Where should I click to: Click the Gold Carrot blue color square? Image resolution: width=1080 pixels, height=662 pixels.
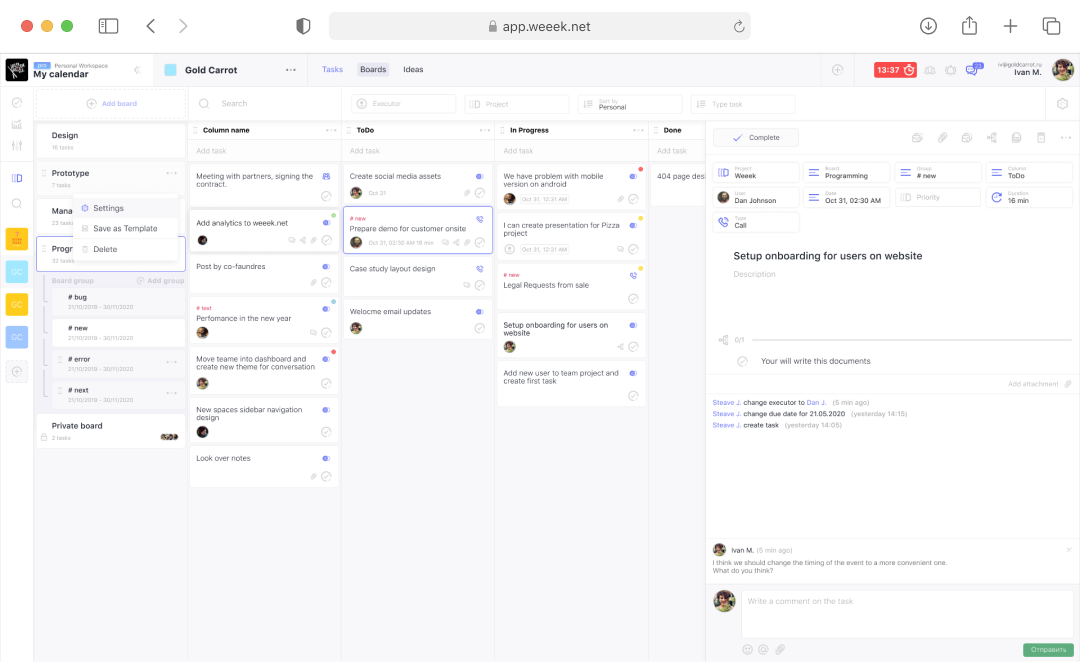coord(170,70)
